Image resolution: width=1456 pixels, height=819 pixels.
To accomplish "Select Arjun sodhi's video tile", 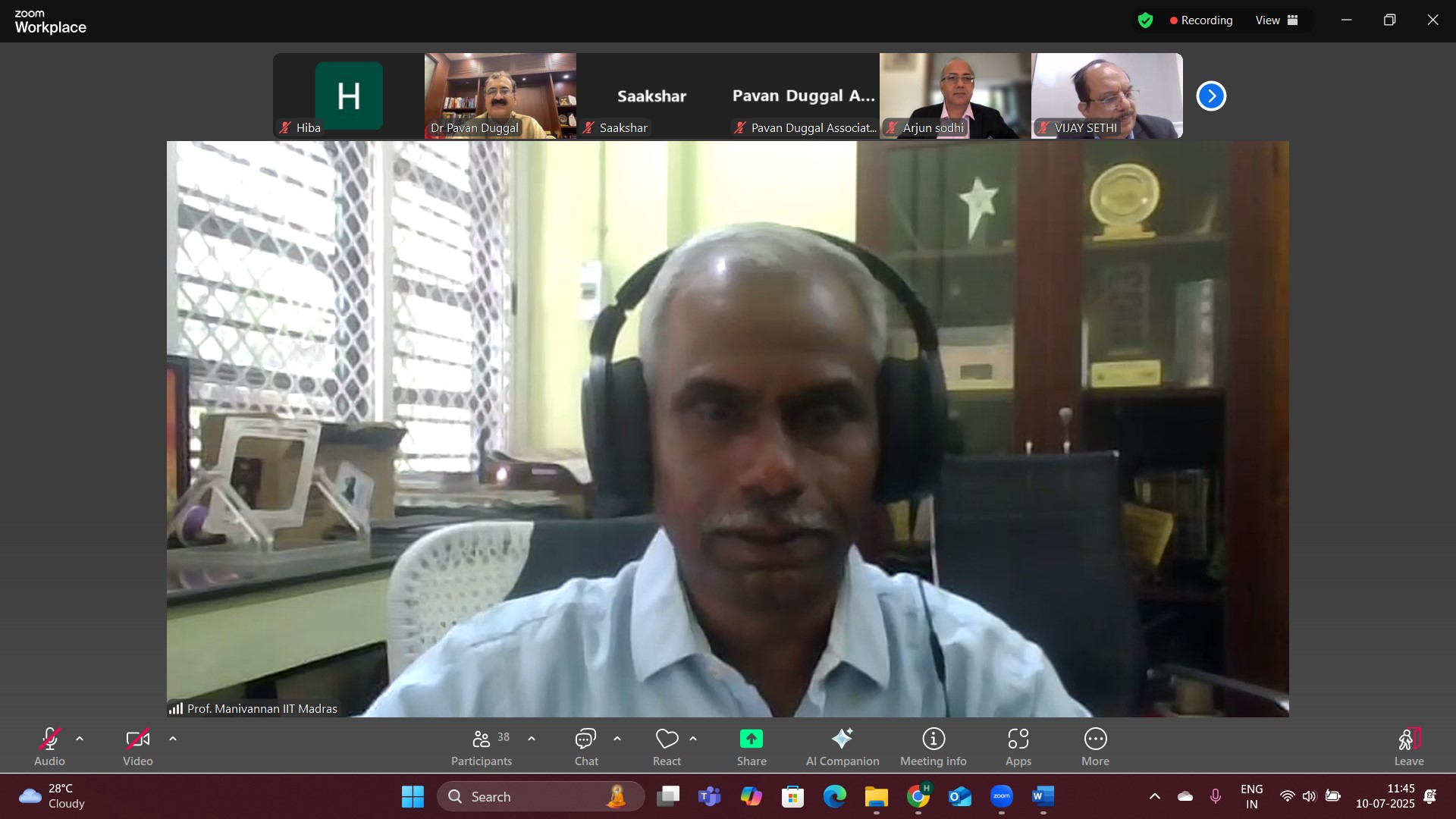I will tap(955, 96).
